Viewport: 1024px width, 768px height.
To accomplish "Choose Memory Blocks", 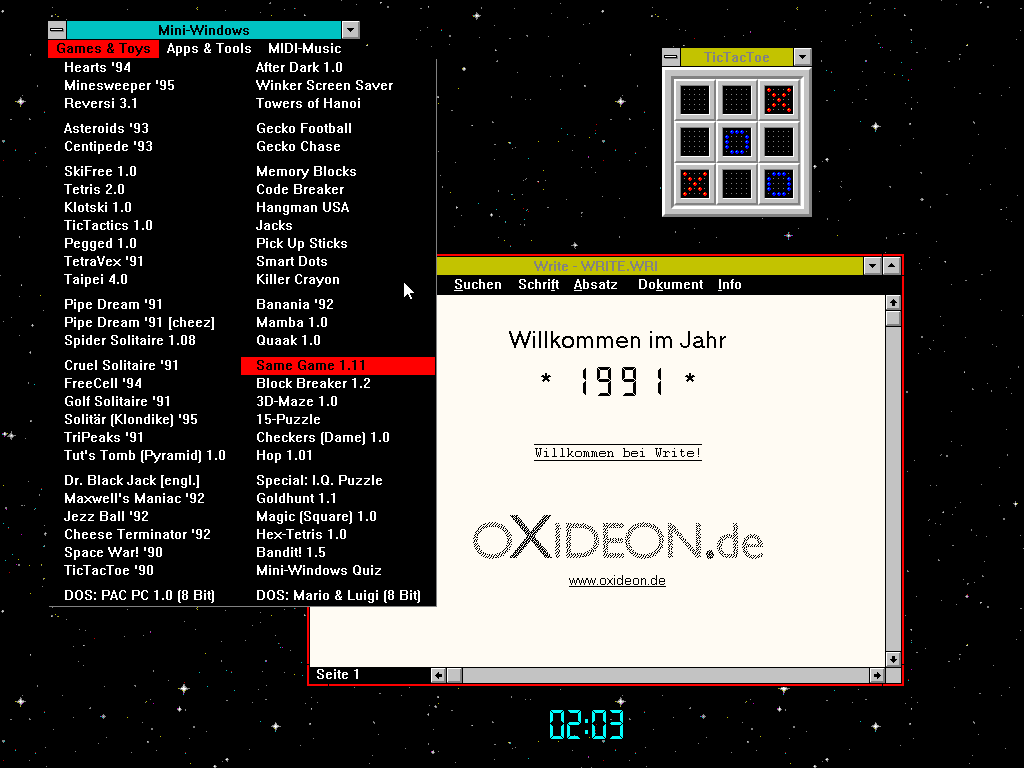I will point(306,171).
